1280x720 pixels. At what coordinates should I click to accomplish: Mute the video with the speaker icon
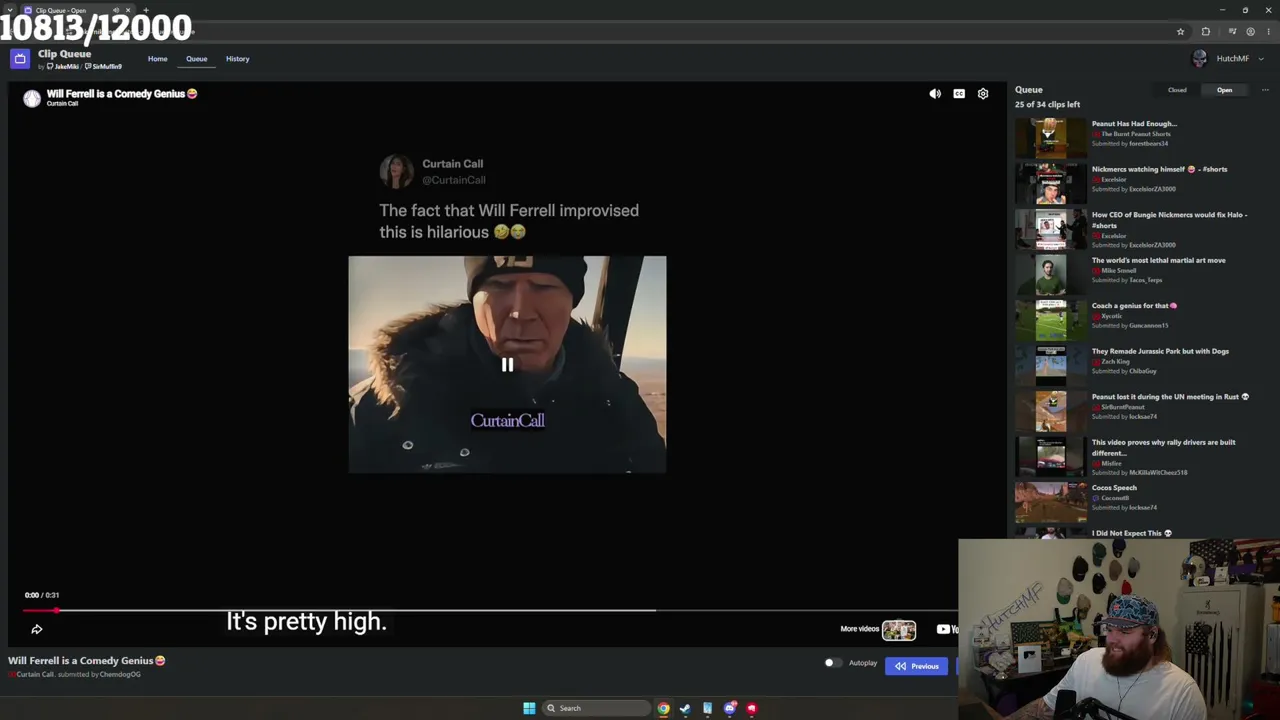click(x=935, y=94)
